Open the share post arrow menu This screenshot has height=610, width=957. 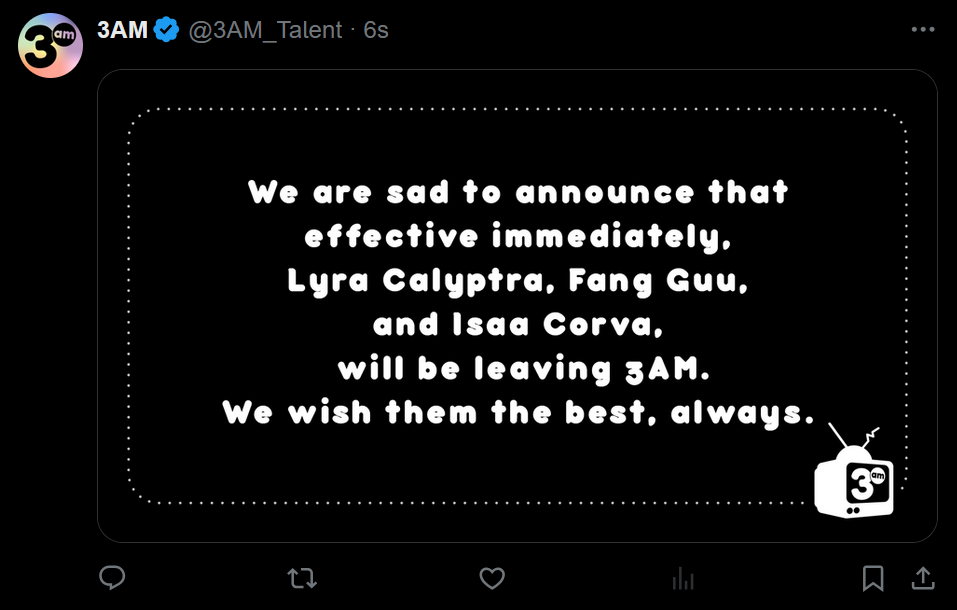923,578
